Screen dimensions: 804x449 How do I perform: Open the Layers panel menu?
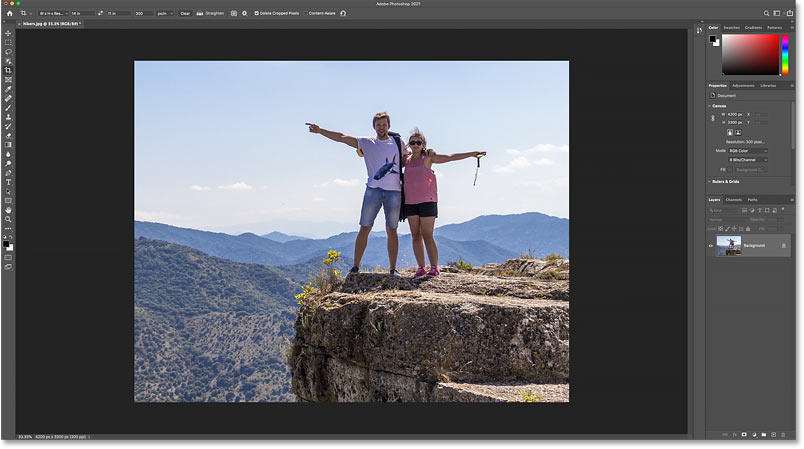pos(792,200)
